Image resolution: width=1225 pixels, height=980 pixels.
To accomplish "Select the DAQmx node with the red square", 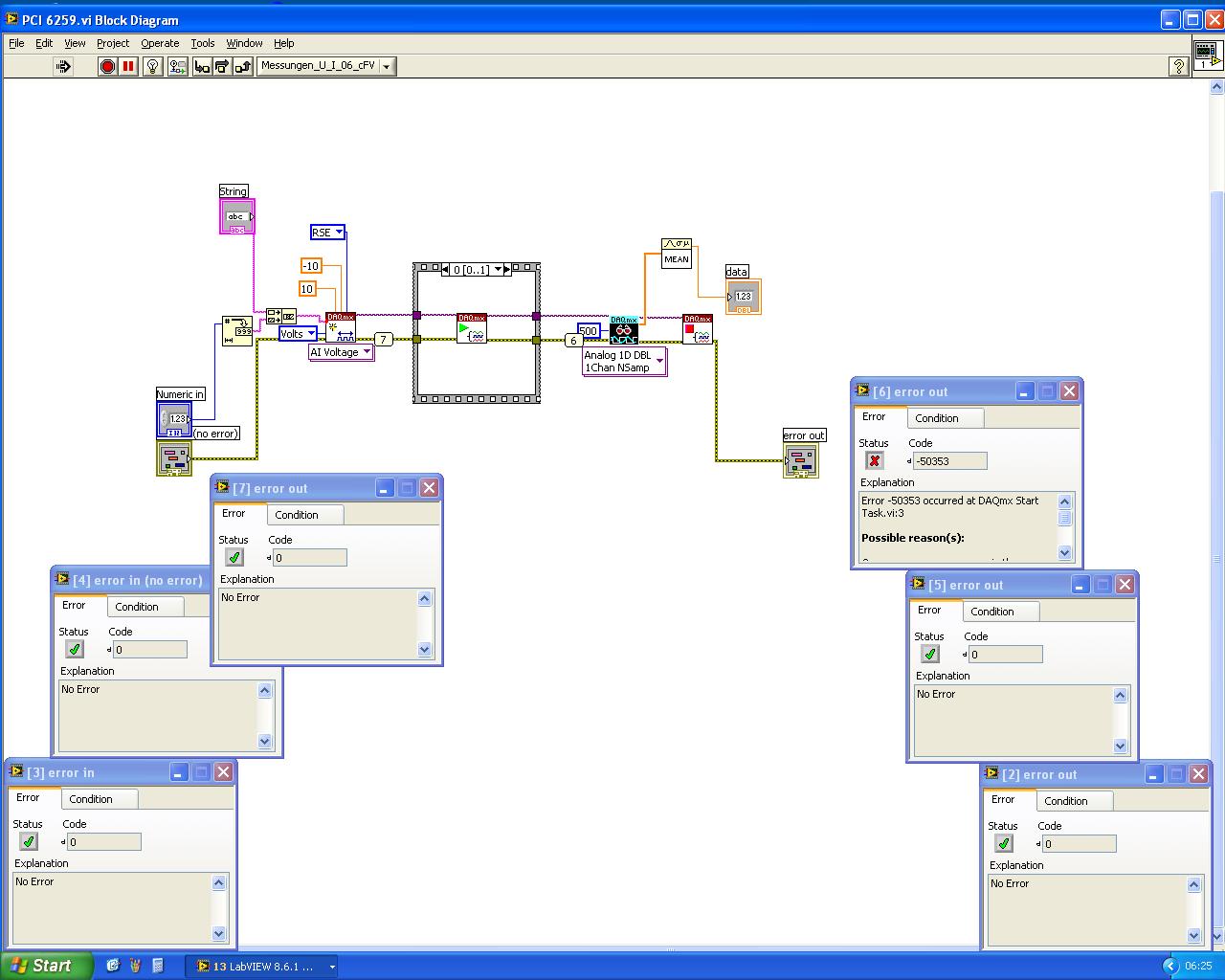I will pyautogui.click(x=698, y=329).
